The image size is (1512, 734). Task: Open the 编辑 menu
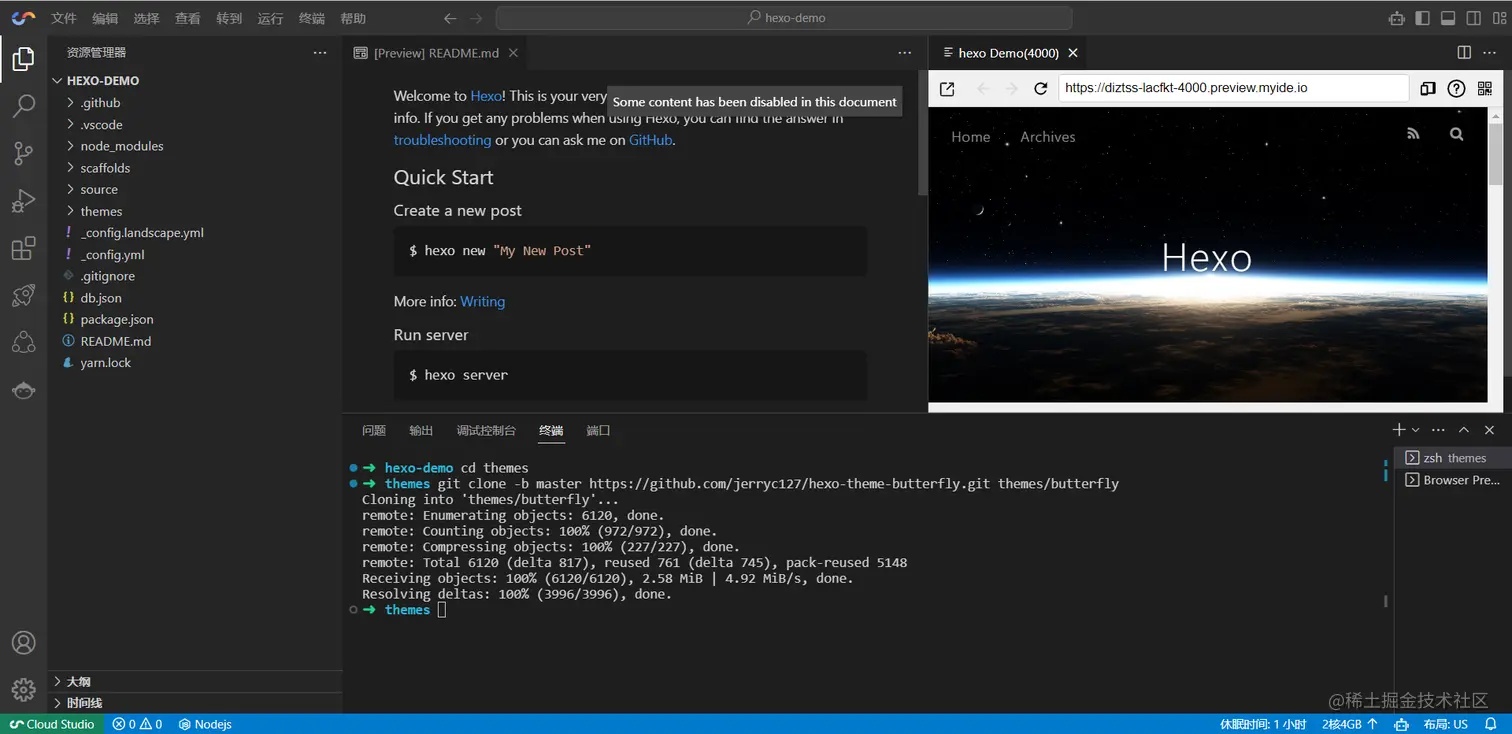click(x=105, y=18)
